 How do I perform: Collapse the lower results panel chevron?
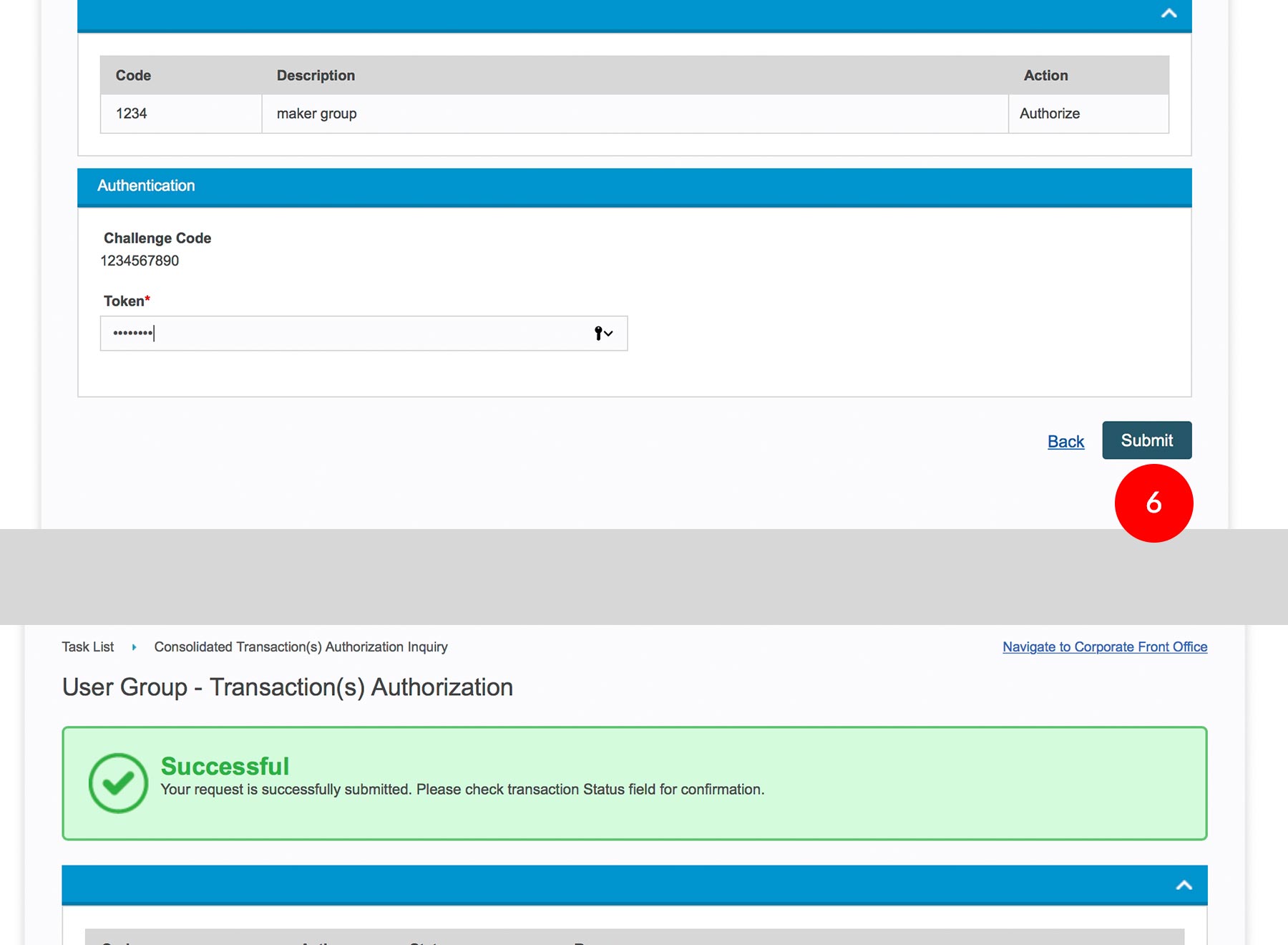pos(1184,886)
